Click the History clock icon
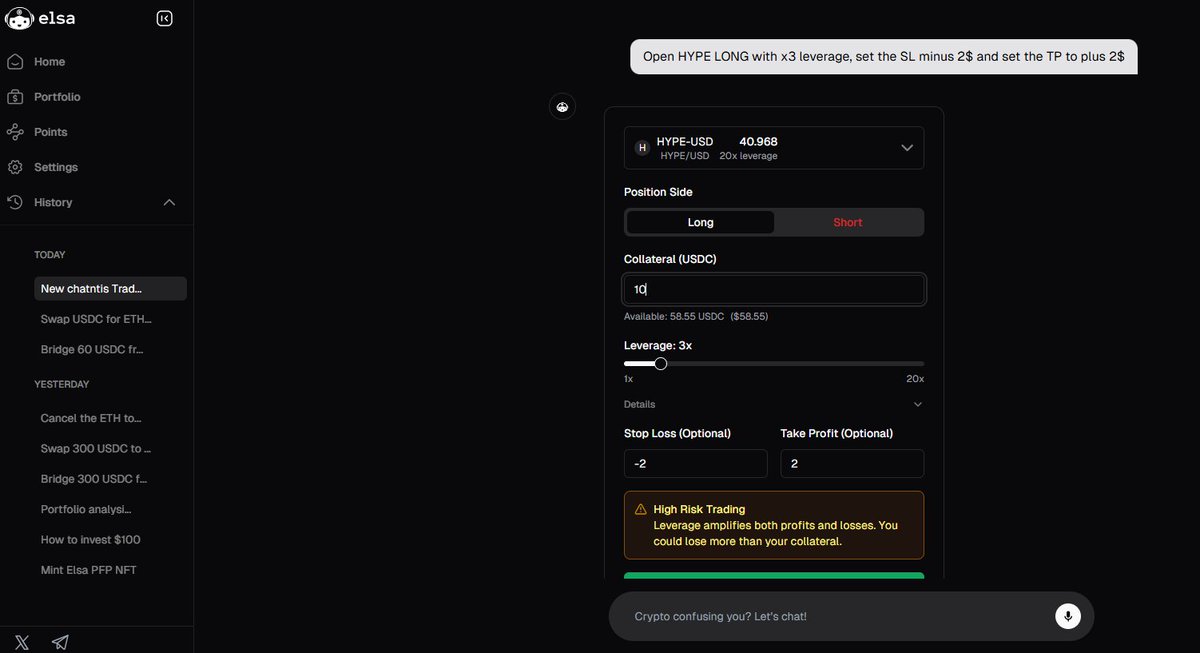1200x653 pixels. tap(14, 201)
